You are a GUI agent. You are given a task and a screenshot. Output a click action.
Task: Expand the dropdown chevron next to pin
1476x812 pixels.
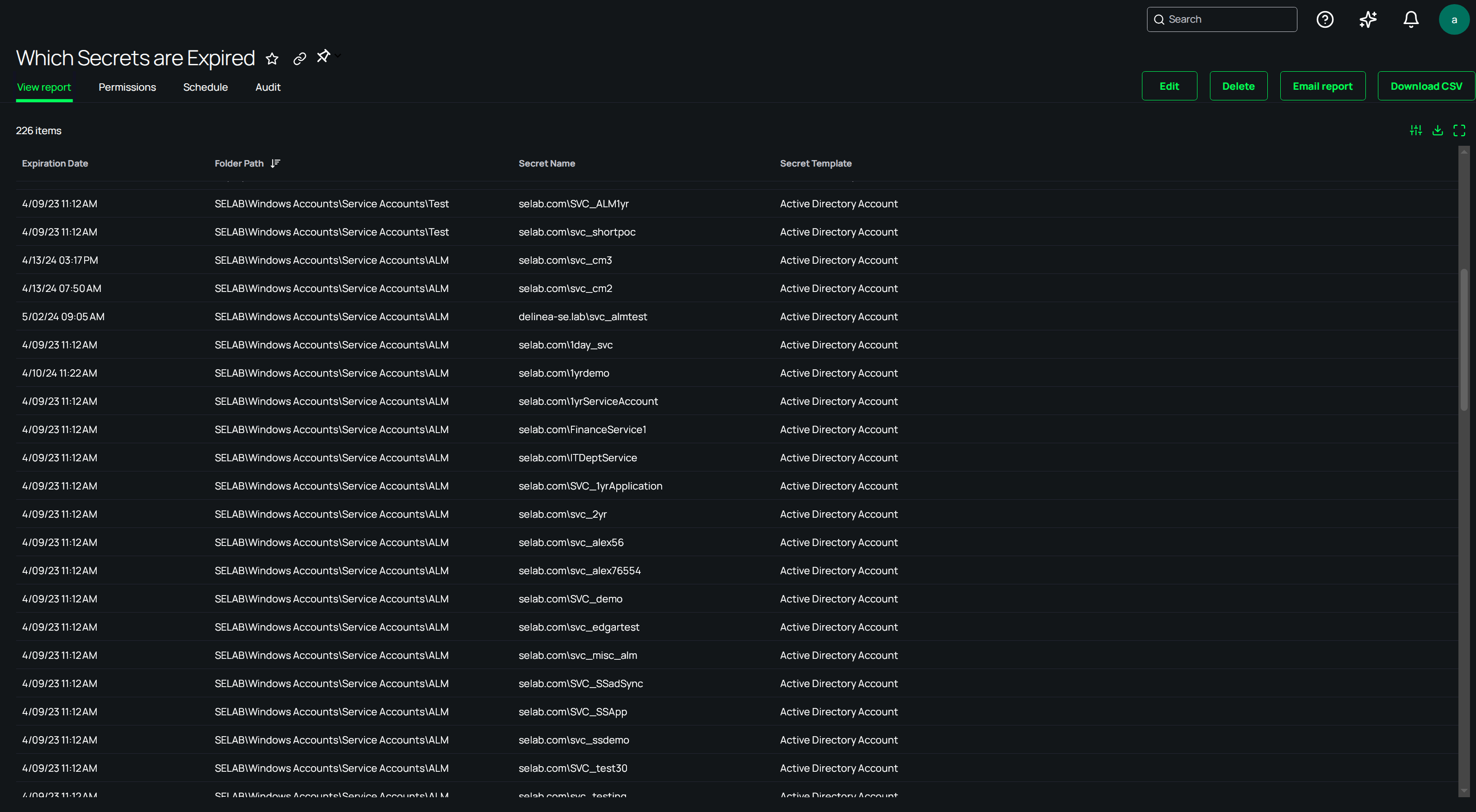coord(339,56)
